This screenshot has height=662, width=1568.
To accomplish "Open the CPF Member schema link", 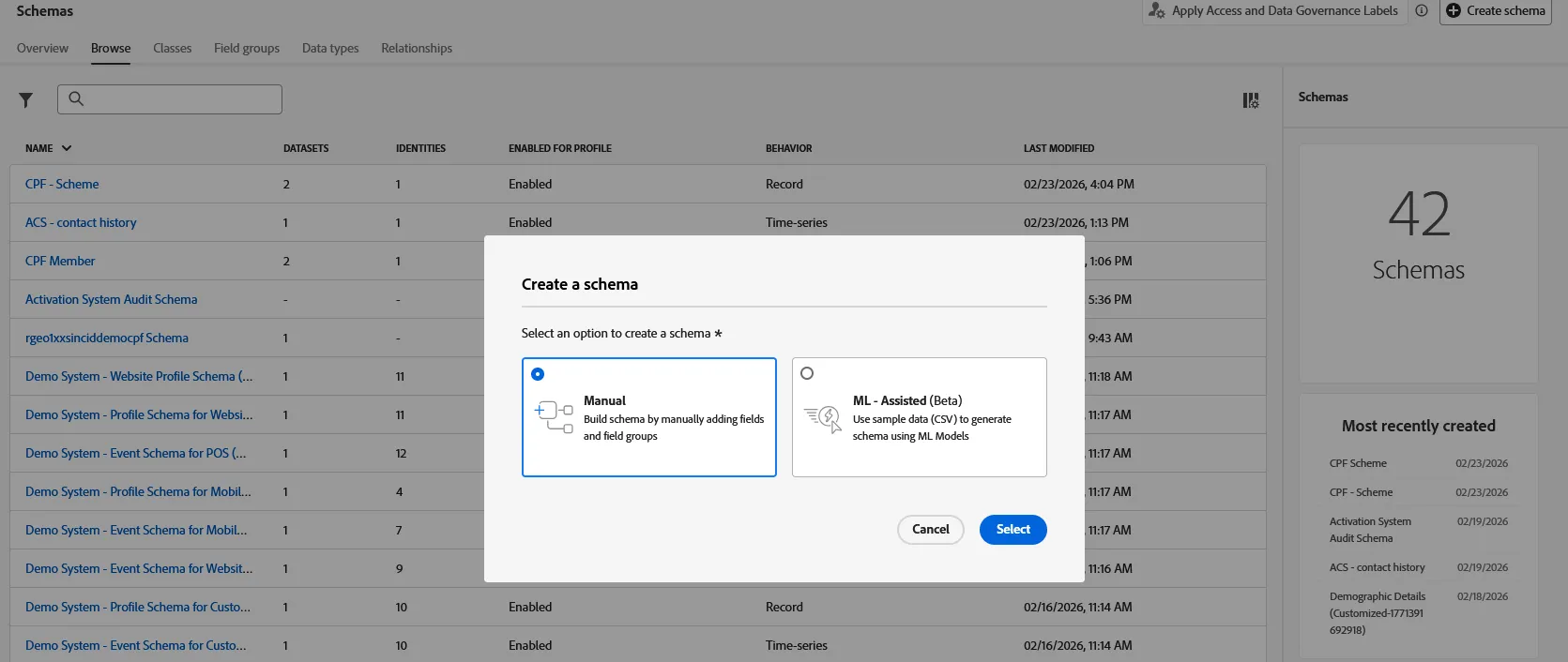I will (x=60, y=262).
